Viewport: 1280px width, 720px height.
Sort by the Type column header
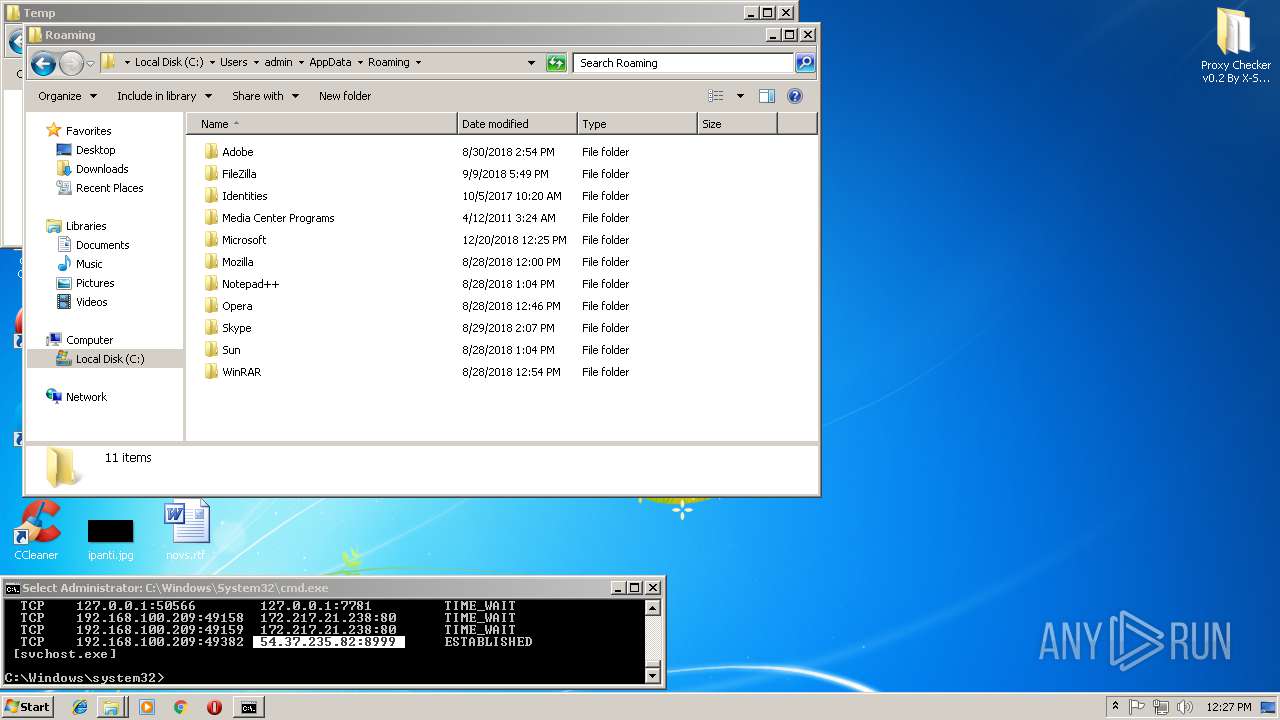pos(637,124)
